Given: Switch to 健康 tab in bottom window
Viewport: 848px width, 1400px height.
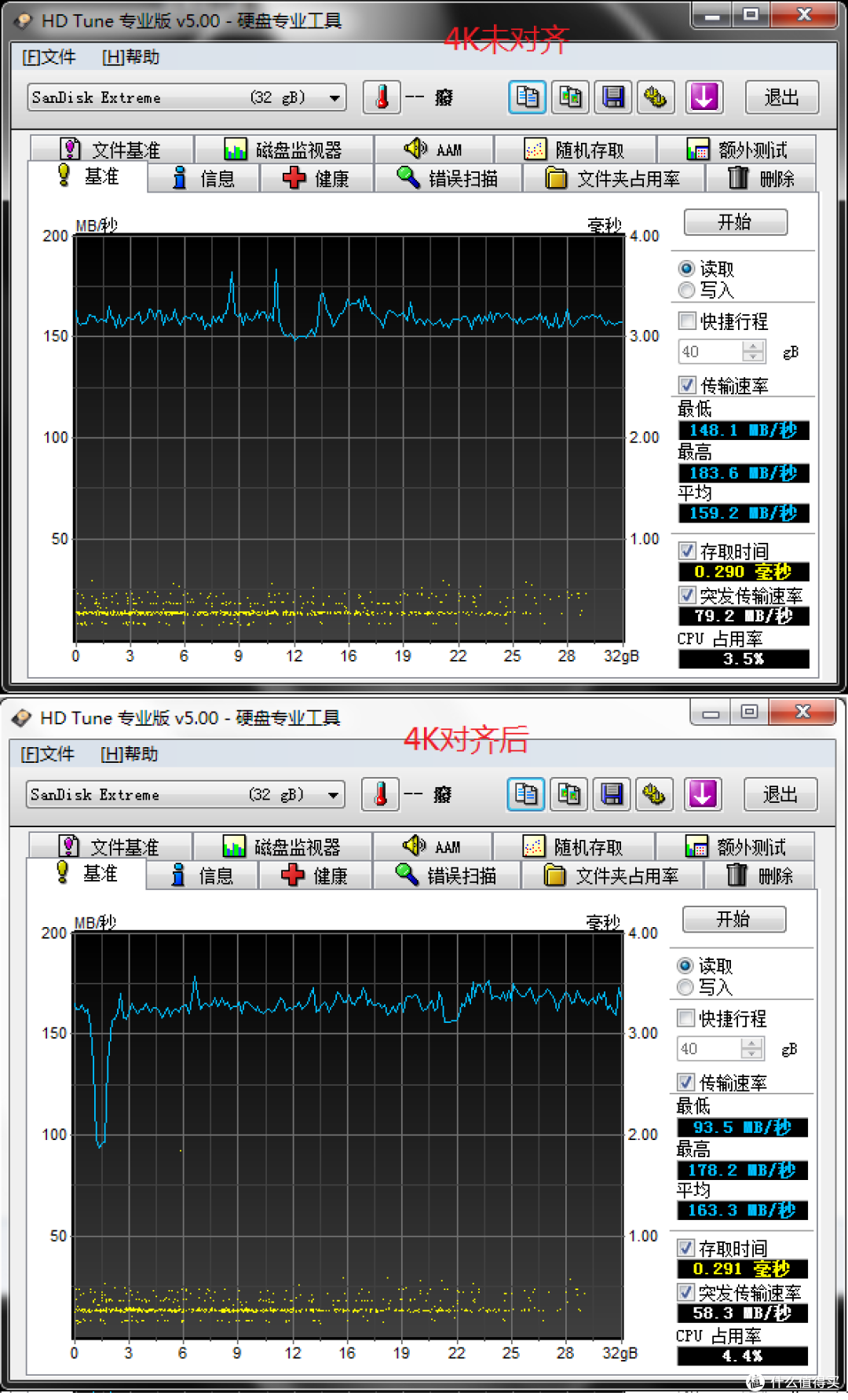Looking at the screenshot, I should (315, 875).
